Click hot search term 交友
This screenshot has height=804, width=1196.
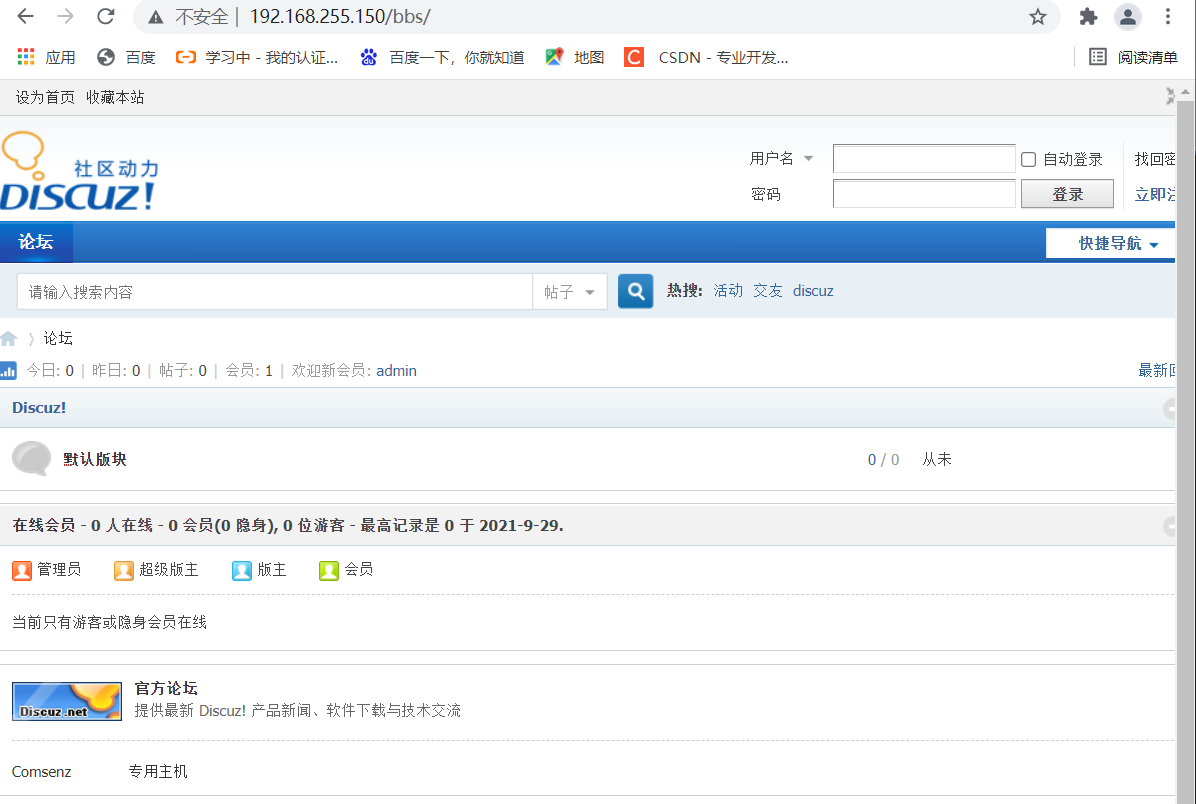point(767,291)
